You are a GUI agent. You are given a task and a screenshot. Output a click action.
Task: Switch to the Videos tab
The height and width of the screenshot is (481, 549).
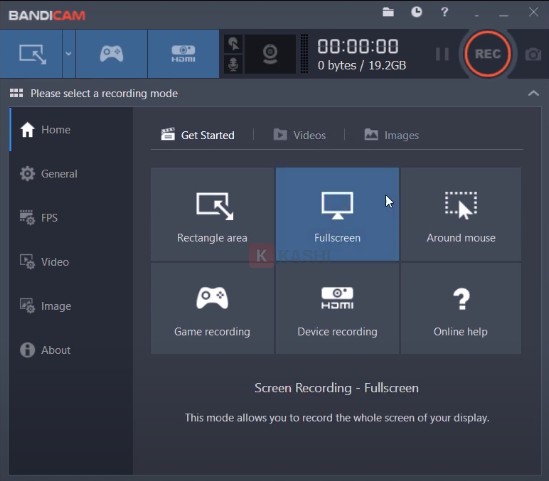[299, 135]
